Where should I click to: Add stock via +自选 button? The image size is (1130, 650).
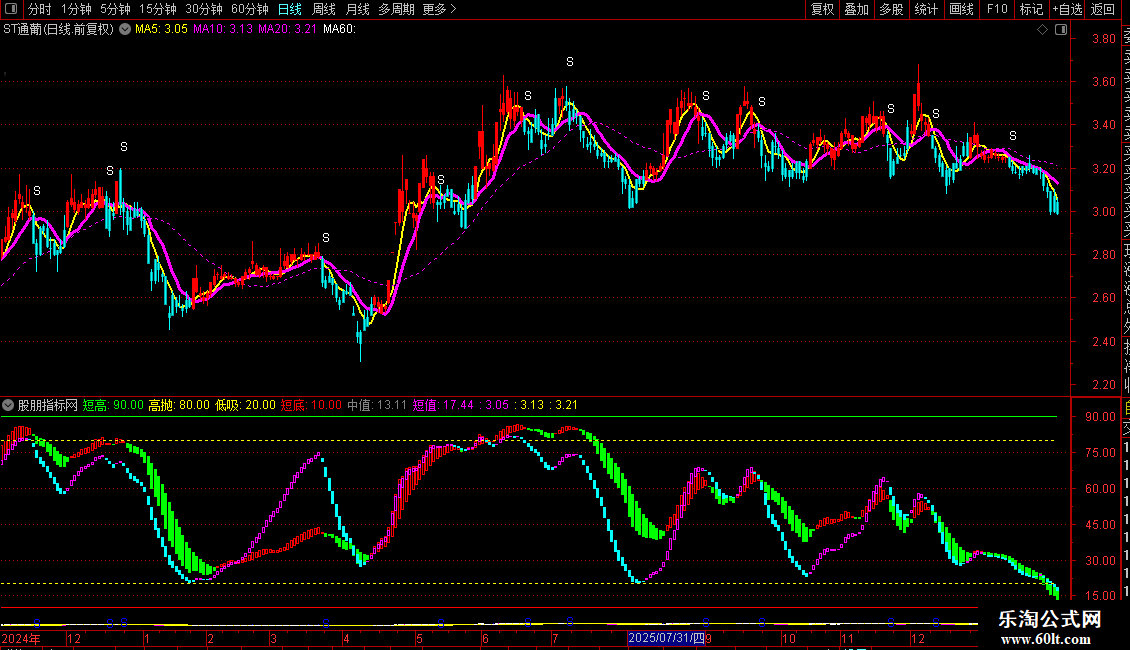click(x=1066, y=9)
